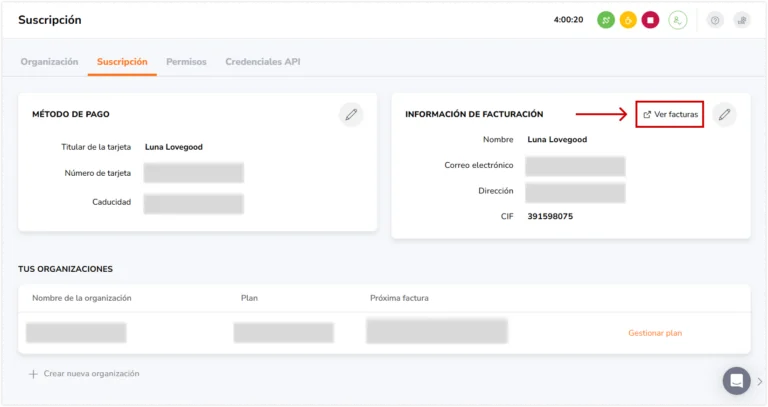
Task: Click the Próxima factura column header
Action: (x=399, y=298)
